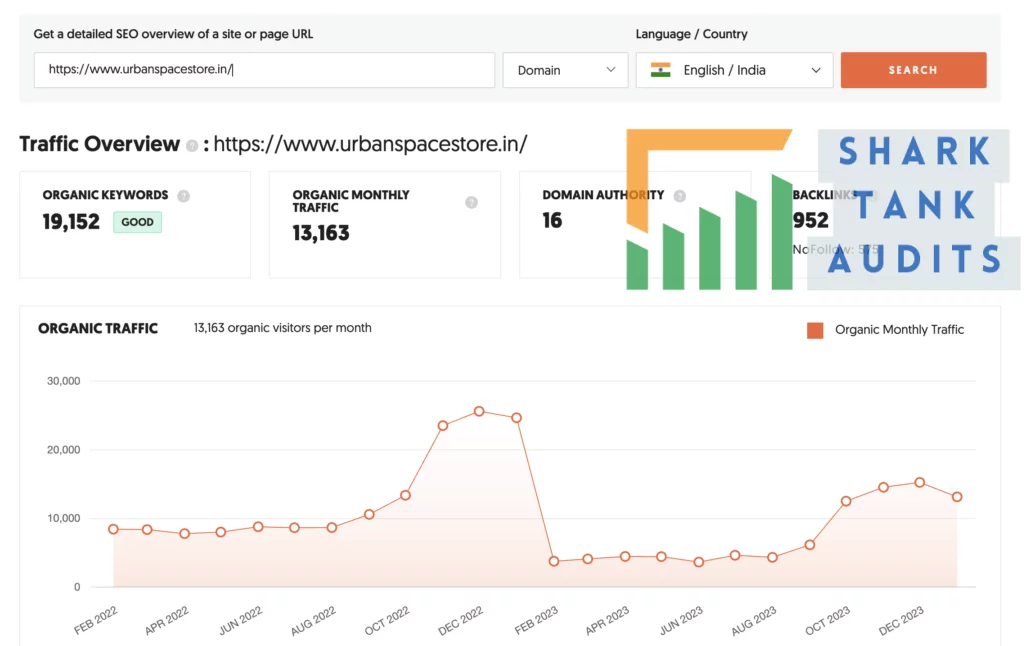1024x646 pixels.
Task: Click the GOOD badge under Organic Keywords
Action: pos(137,222)
